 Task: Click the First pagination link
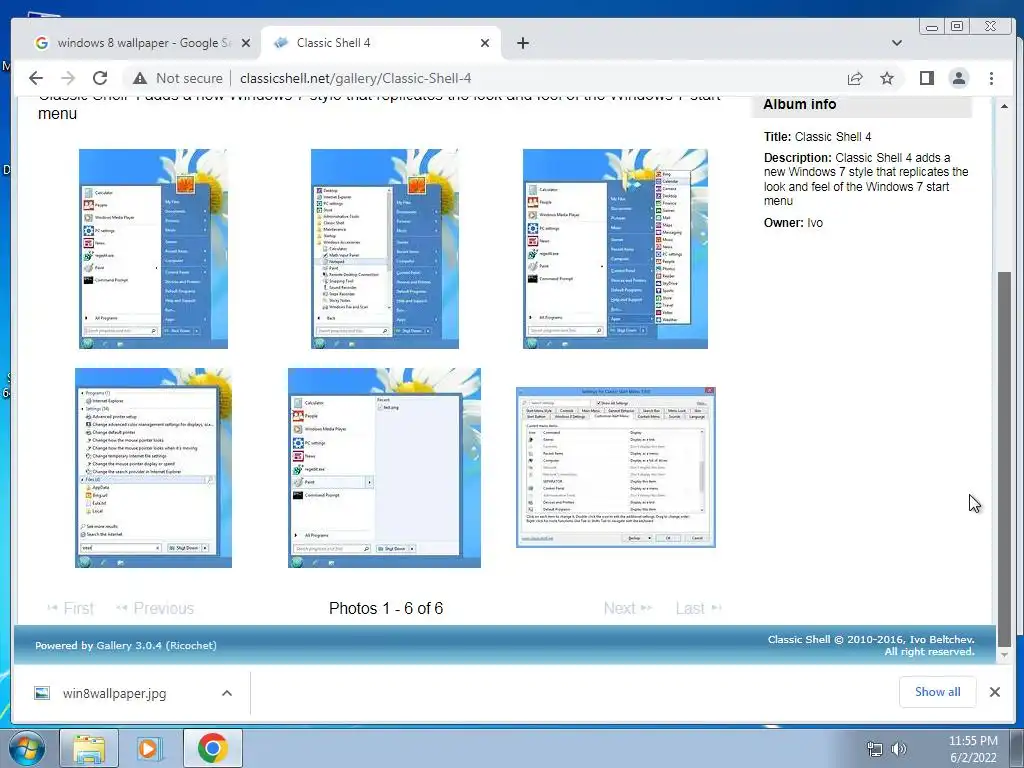pyautogui.click(x=71, y=609)
